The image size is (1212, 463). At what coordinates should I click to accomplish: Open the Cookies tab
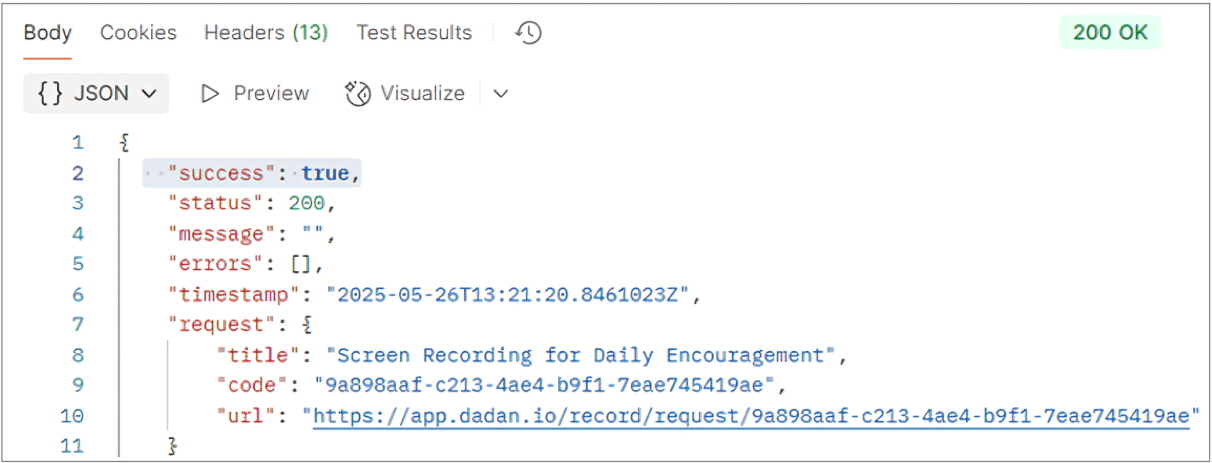click(138, 33)
